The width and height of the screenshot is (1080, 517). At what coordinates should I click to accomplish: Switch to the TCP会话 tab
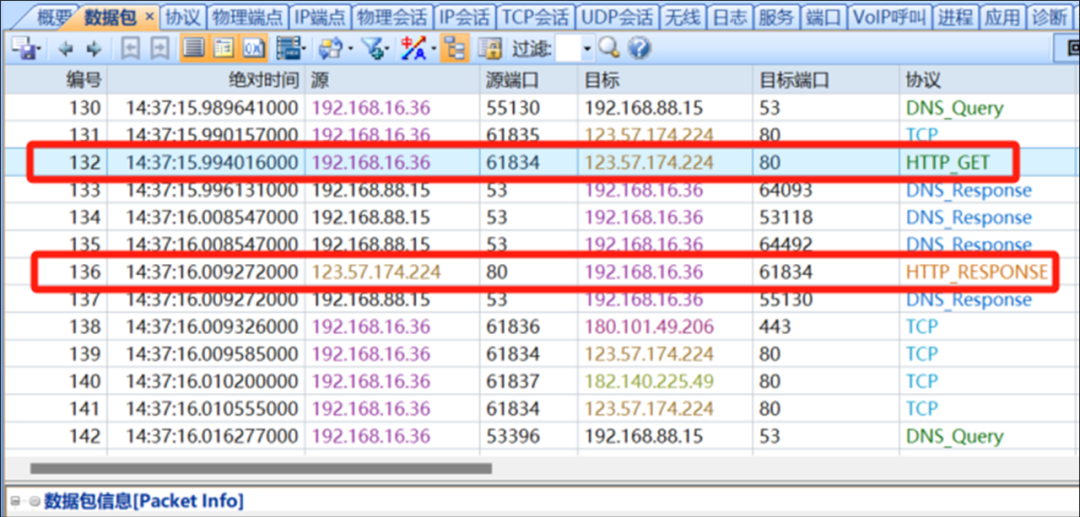(535, 17)
